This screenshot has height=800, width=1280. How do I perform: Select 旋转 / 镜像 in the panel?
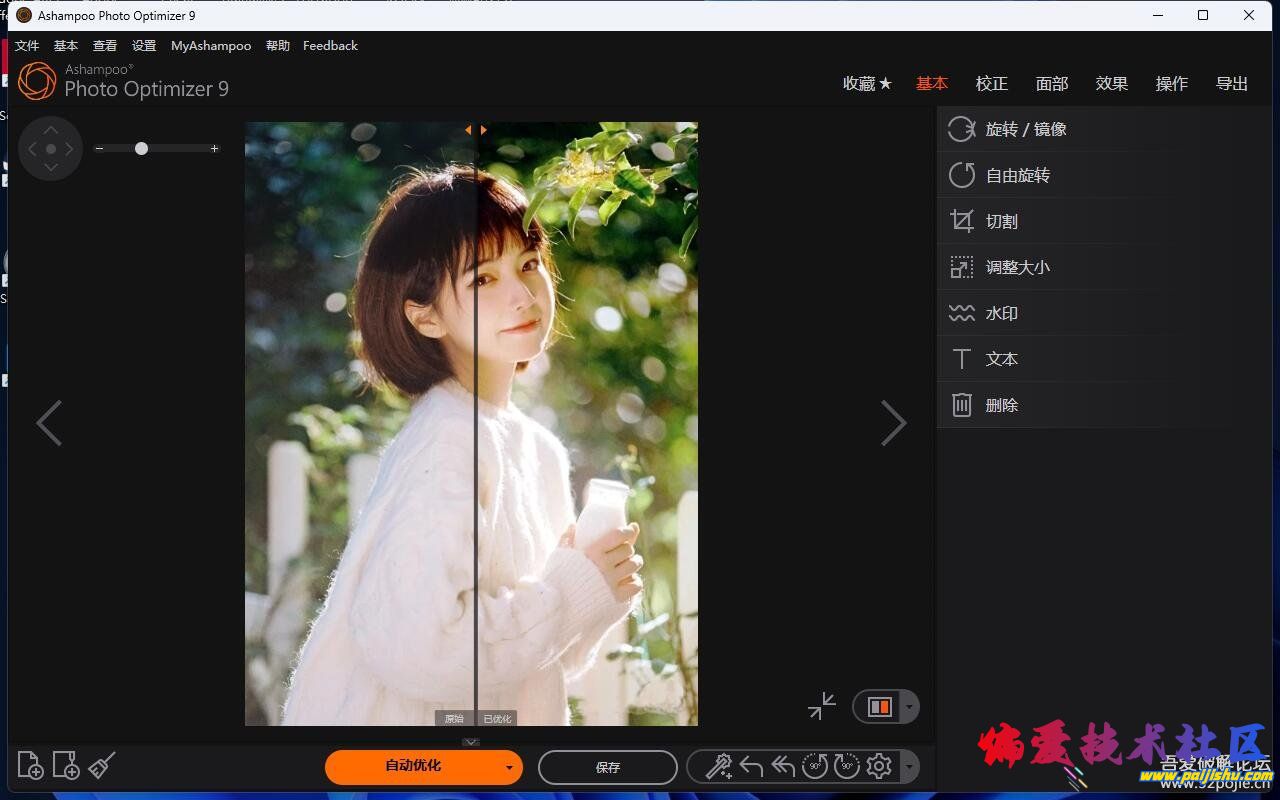tap(1026, 129)
